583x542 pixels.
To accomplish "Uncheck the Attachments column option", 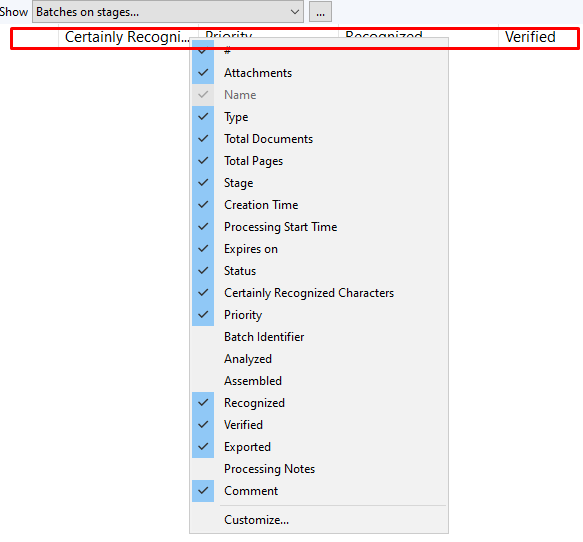I will click(x=320, y=73).
